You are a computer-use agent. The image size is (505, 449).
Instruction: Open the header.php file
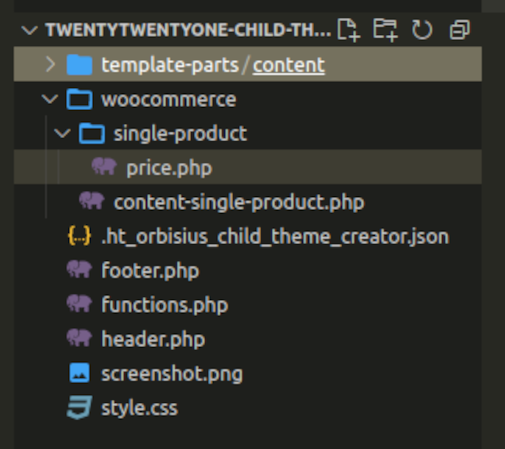153,339
